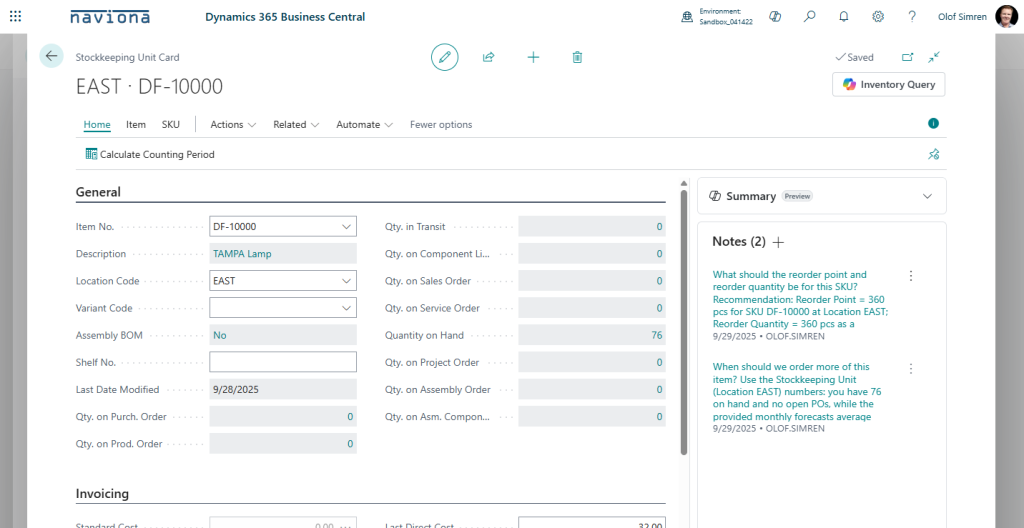Click Calculate Counting Period
Image resolution: width=1024 pixels, height=528 pixels.
click(x=150, y=155)
